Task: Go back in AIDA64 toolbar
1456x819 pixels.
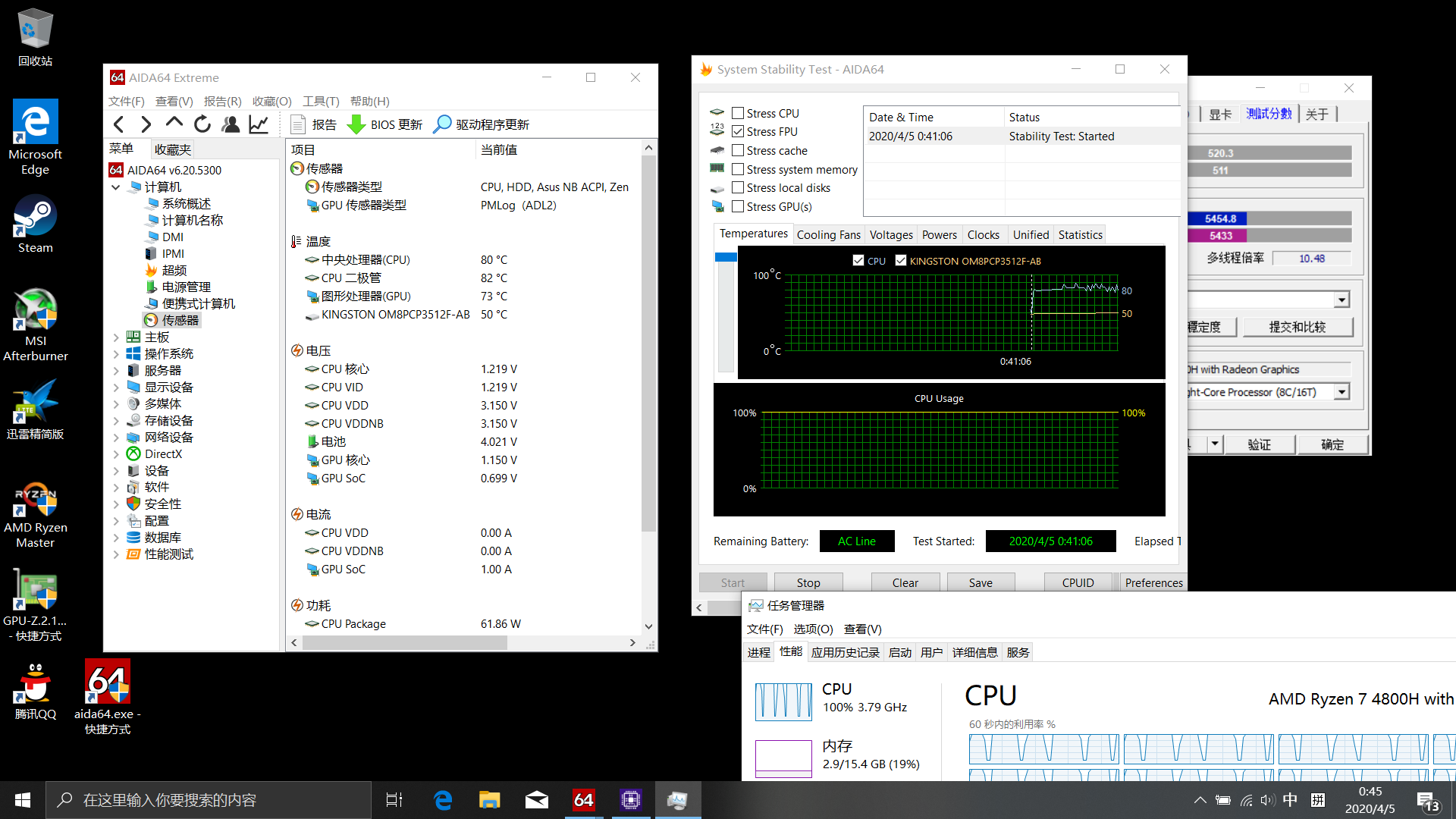Action: coord(119,124)
